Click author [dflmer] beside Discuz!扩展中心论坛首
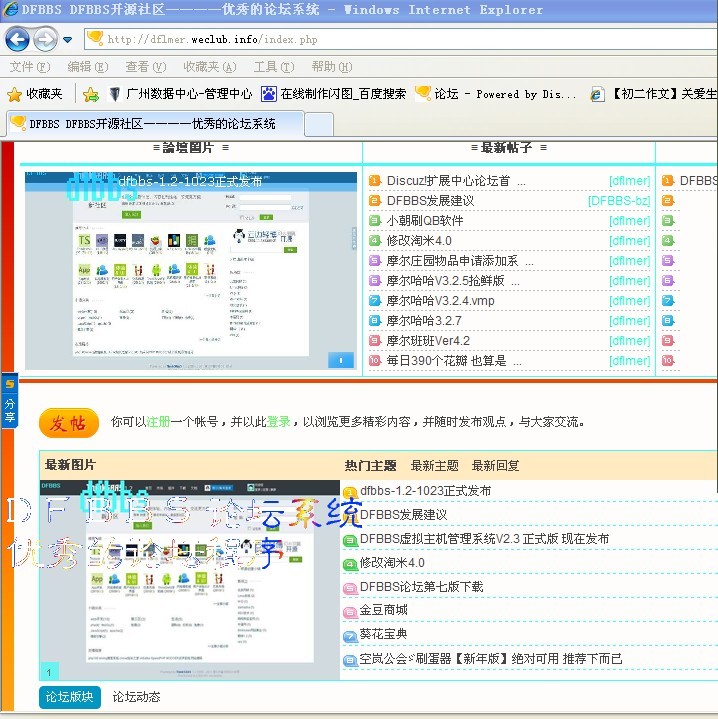The image size is (718, 719). [x=630, y=181]
